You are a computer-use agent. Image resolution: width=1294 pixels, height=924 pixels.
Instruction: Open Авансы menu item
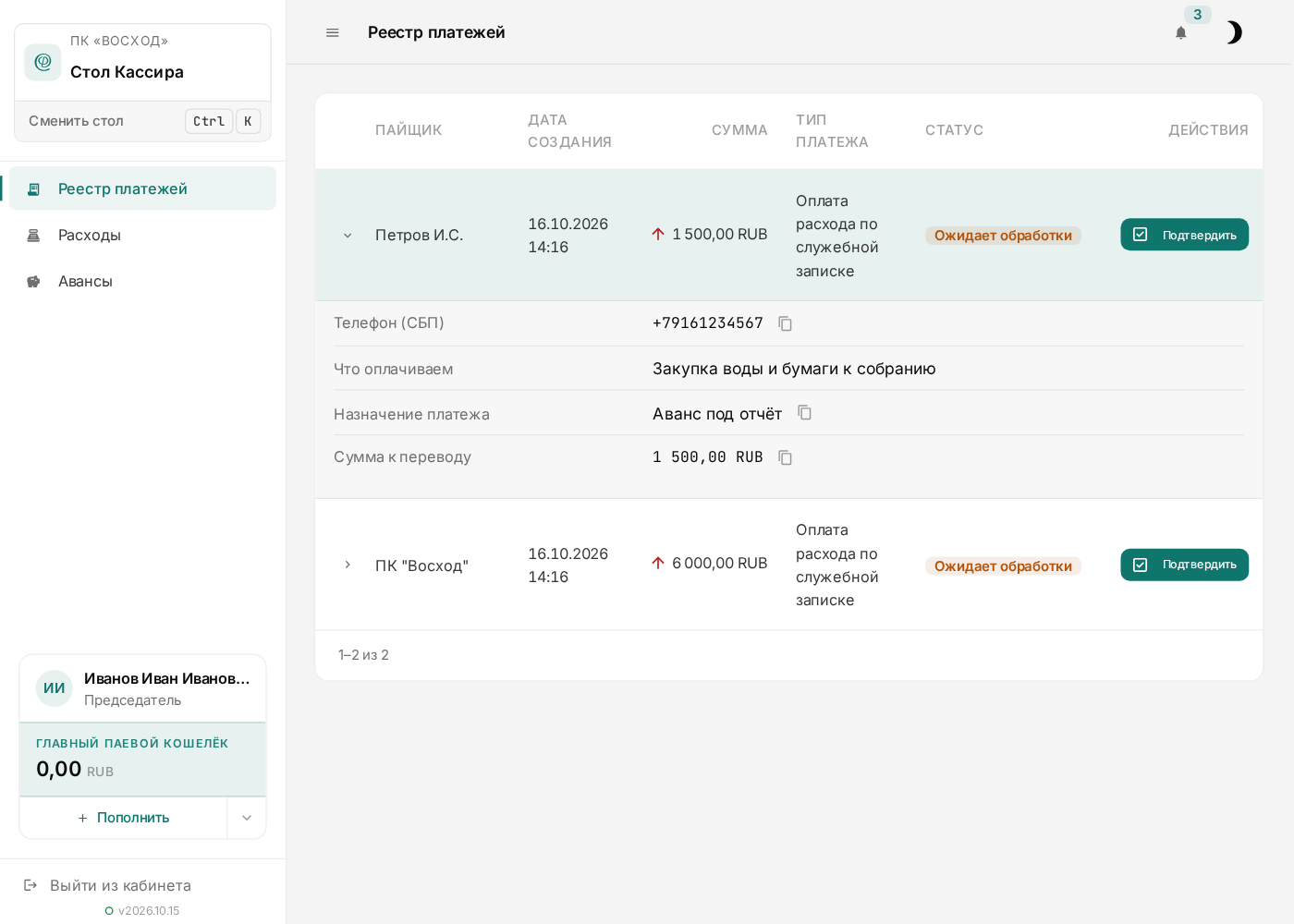[x=142, y=281]
